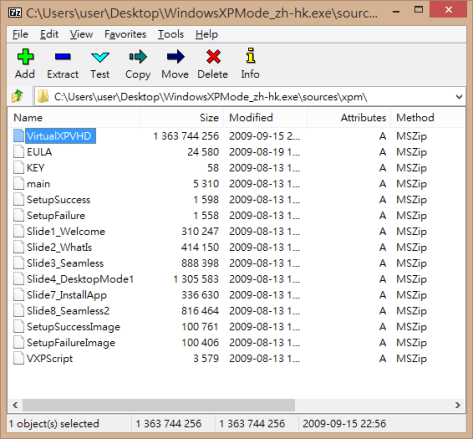Click the scrollbar right arrow
The height and width of the screenshot is (439, 473).
pyautogui.click(x=458, y=405)
